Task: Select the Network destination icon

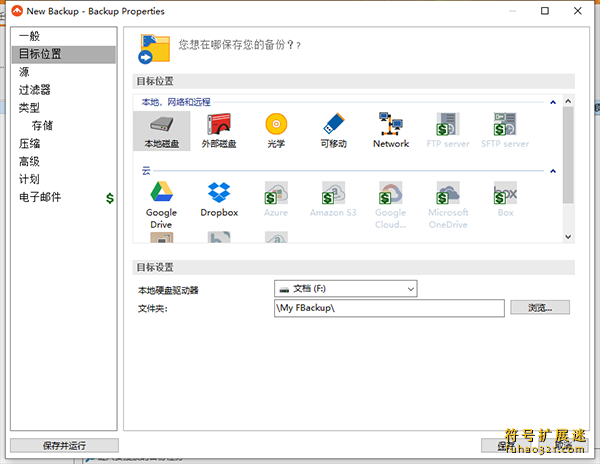Action: coord(391,131)
